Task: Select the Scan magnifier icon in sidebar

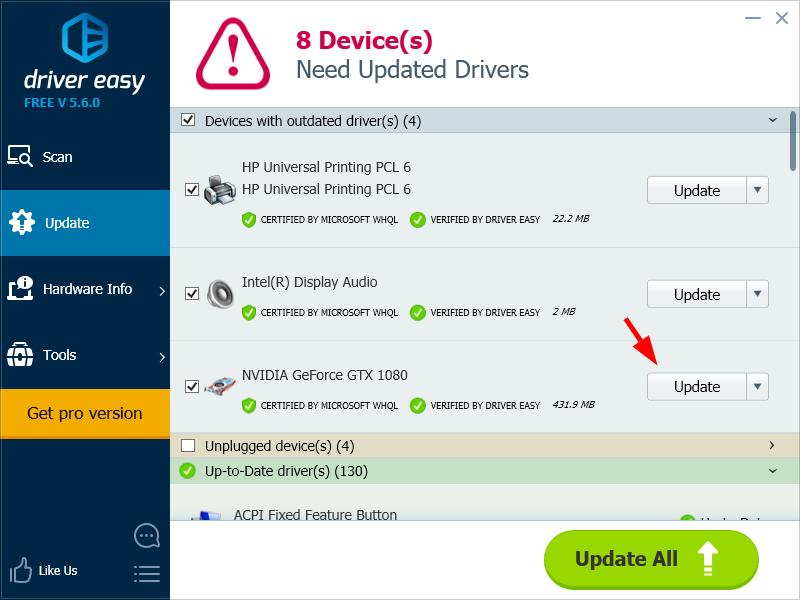Action: click(x=20, y=156)
